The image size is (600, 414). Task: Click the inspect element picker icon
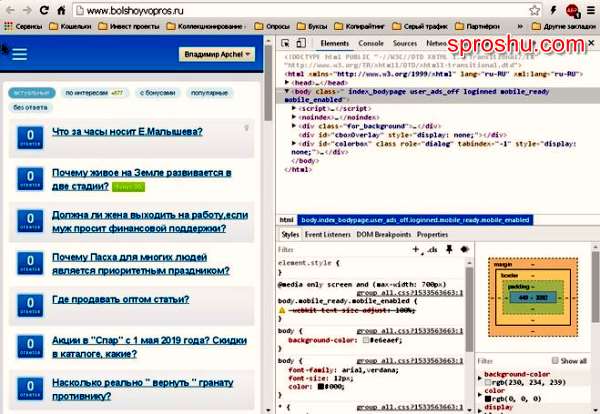286,44
